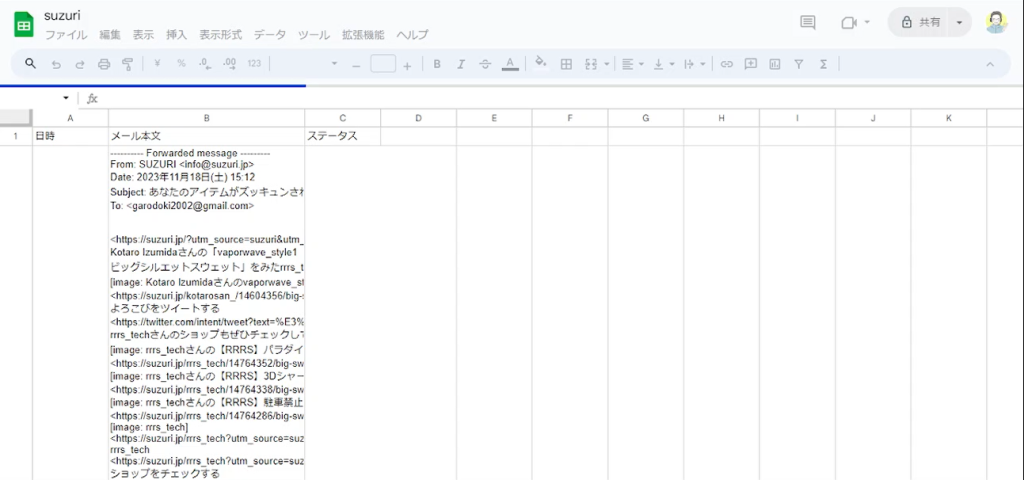
Task: Select the ステータス header cell
Action: coord(342,135)
